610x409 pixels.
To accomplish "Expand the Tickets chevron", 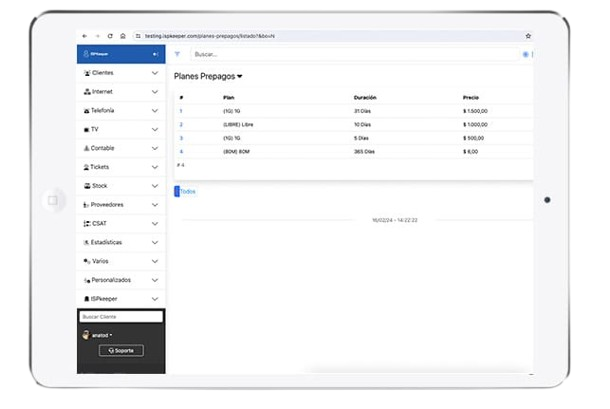I will (155, 167).
